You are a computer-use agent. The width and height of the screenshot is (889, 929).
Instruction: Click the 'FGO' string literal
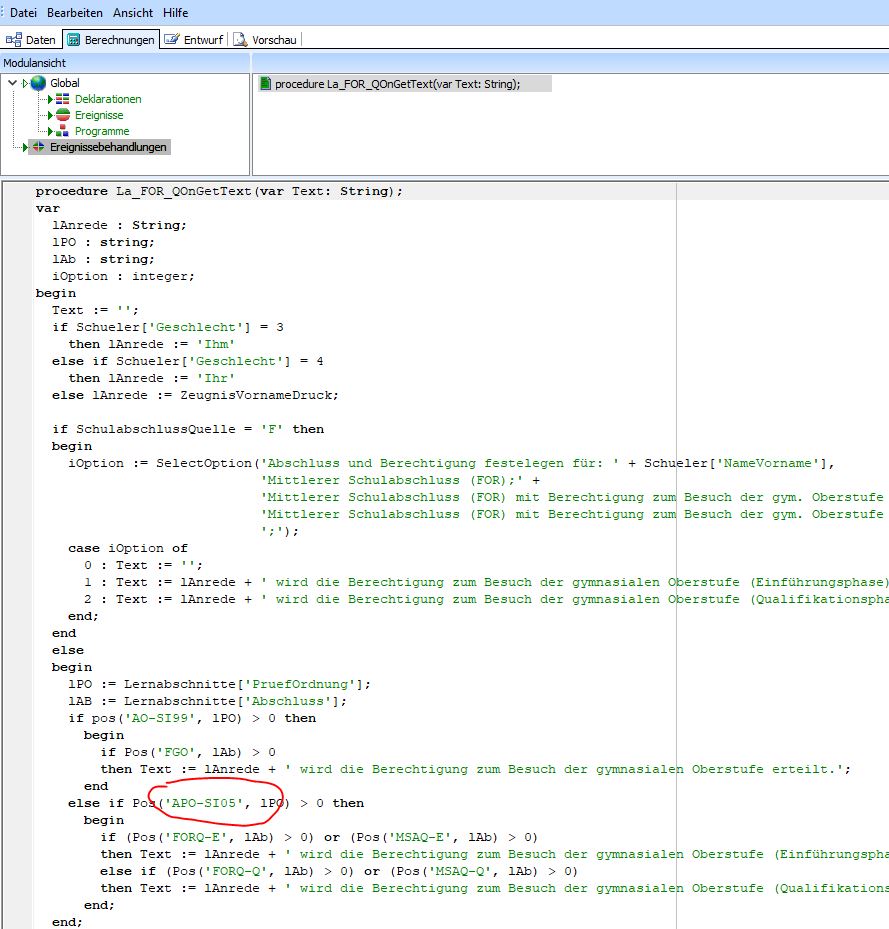pyautogui.click(x=176, y=752)
